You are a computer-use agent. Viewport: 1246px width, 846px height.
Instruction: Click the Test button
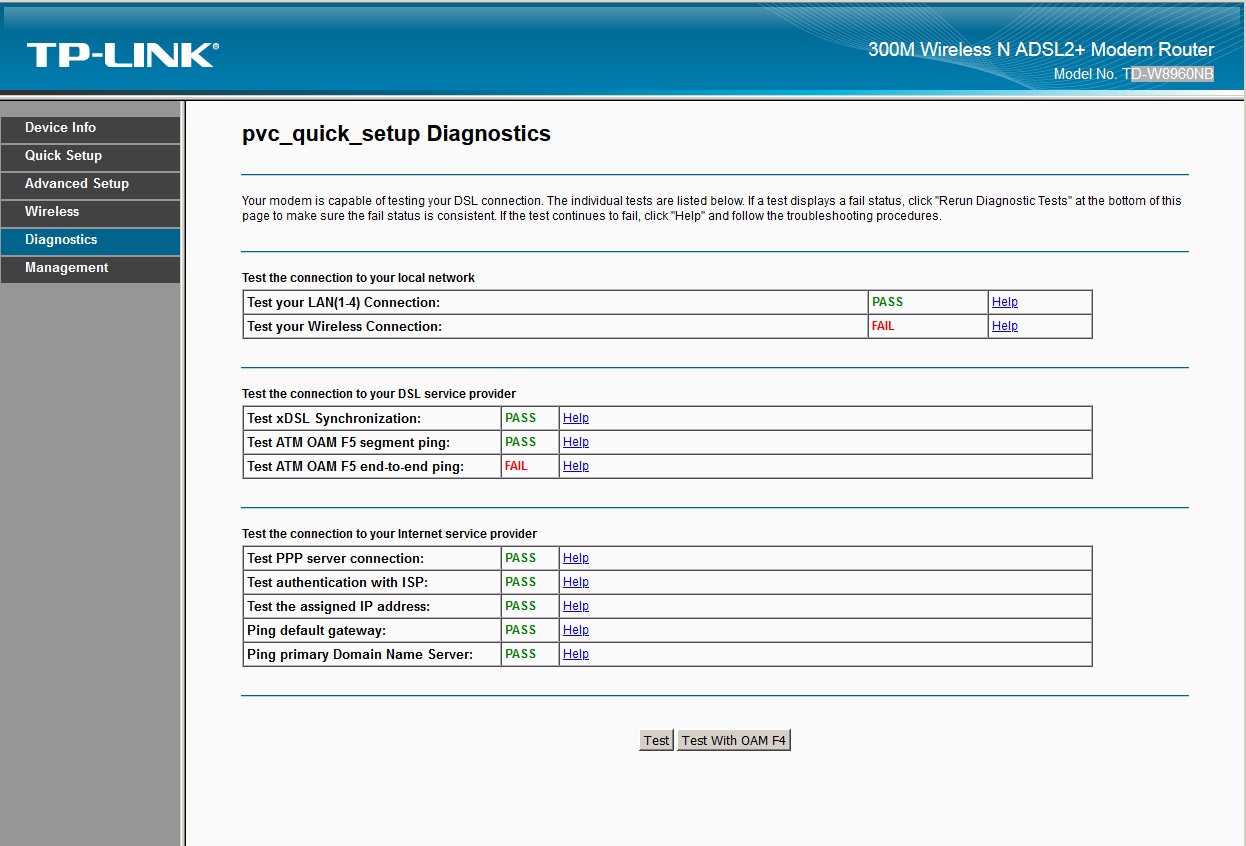pyautogui.click(x=656, y=740)
